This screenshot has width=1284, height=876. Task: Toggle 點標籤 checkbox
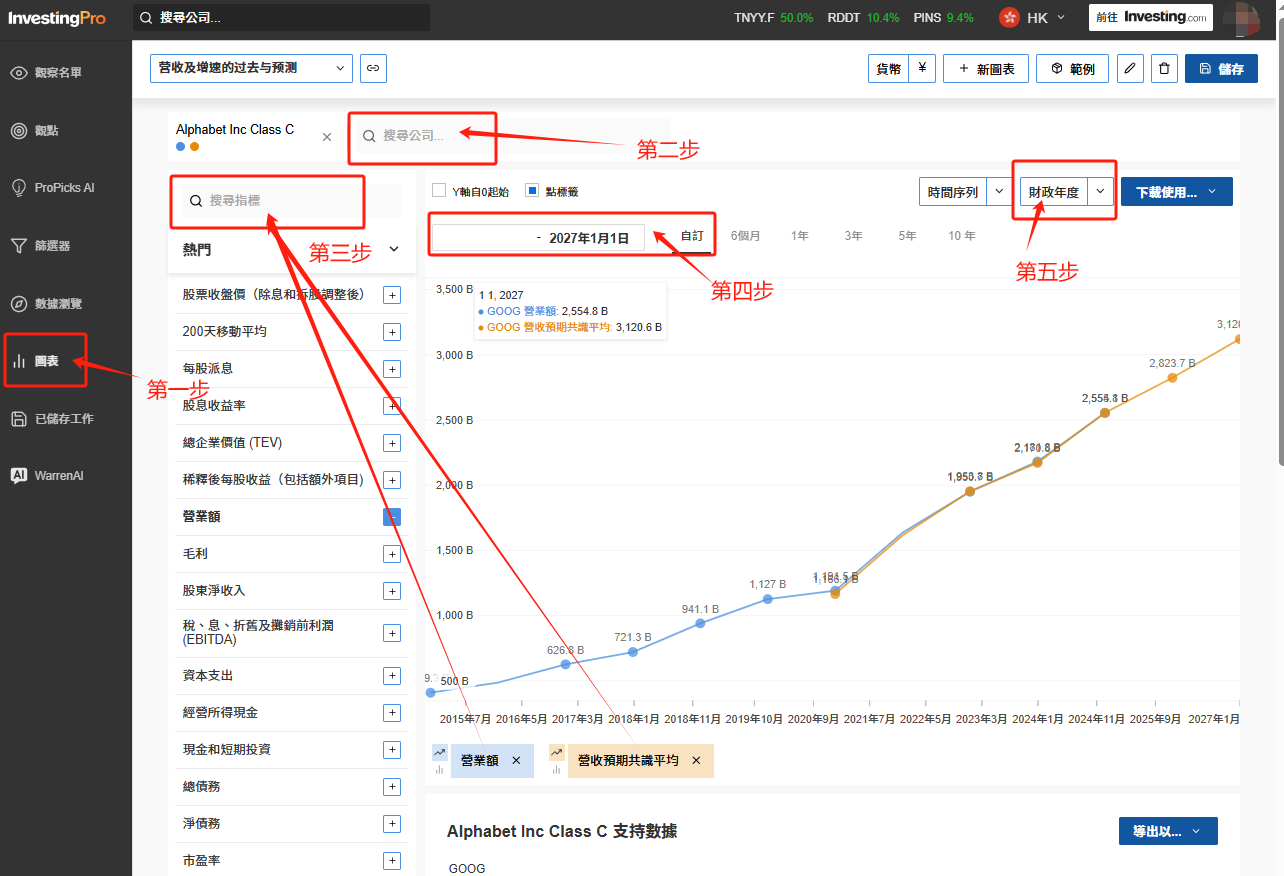click(532, 191)
